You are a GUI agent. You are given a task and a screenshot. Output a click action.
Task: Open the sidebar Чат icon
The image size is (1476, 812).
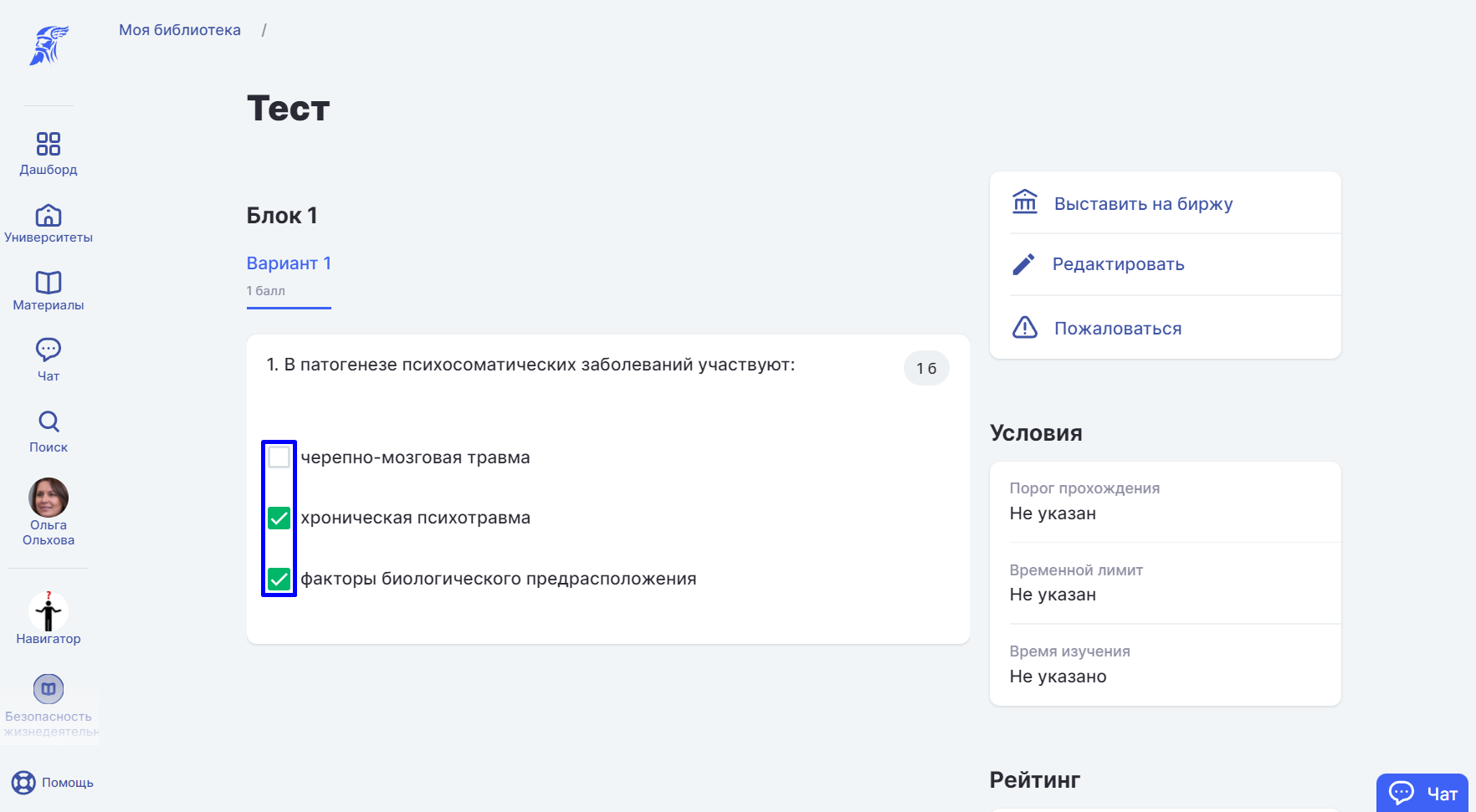49,349
